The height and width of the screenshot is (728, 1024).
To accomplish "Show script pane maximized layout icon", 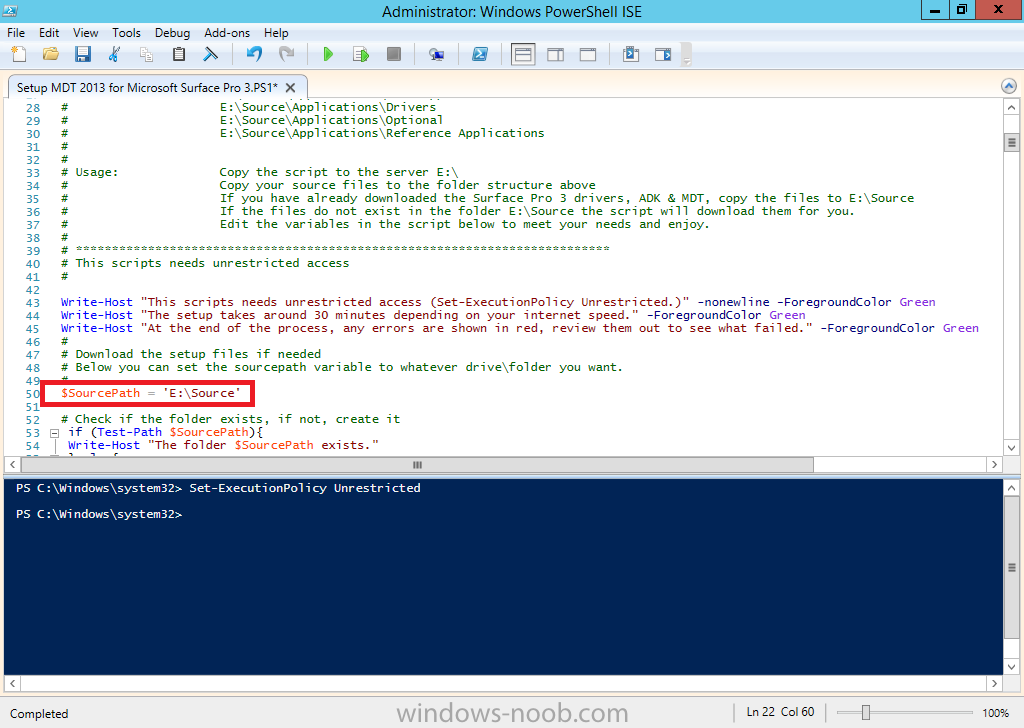I will click(x=588, y=54).
